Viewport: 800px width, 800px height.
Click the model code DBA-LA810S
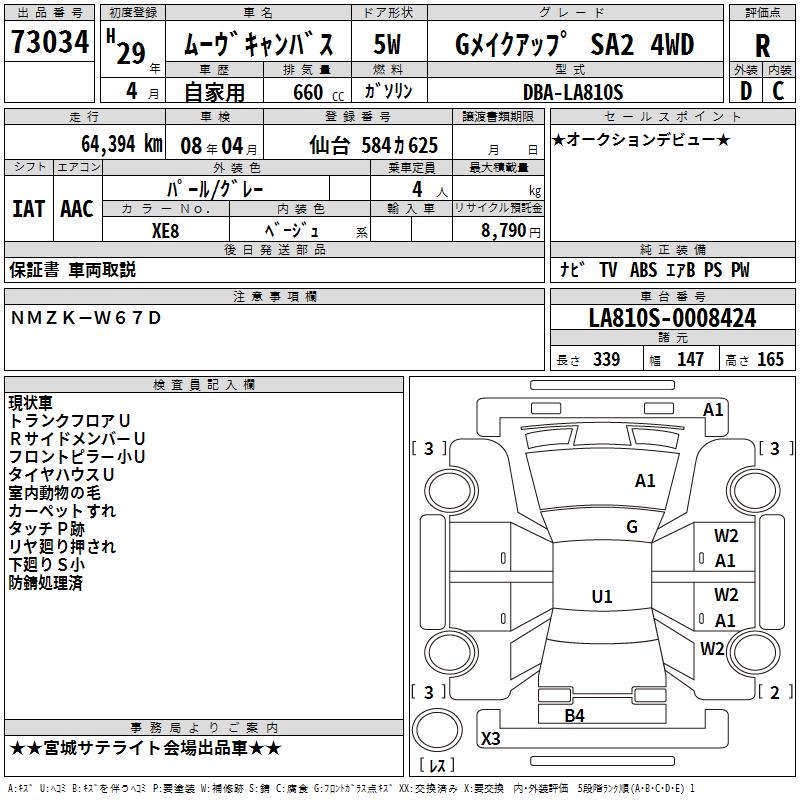tap(573, 92)
